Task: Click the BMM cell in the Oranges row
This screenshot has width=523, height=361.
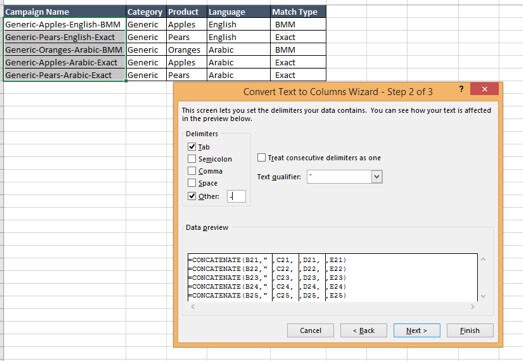Action: 298,50
